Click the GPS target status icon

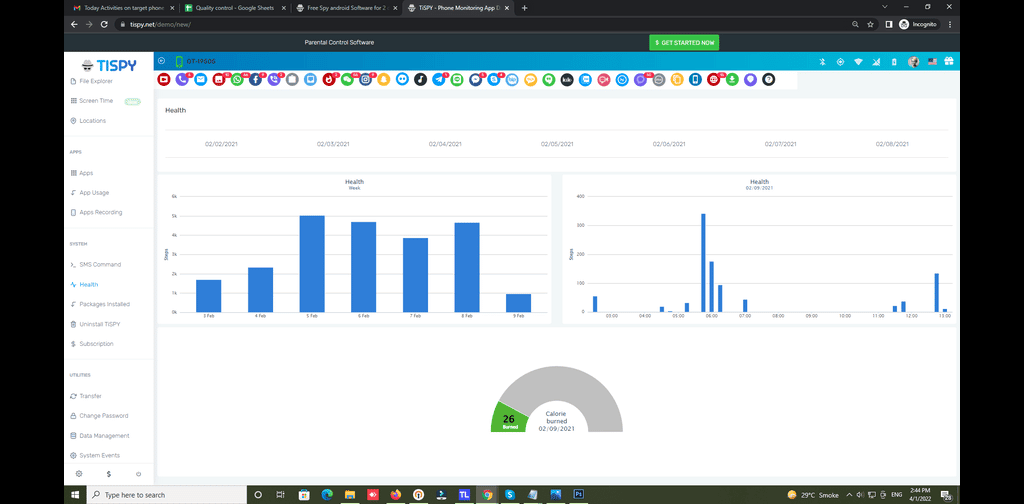pyautogui.click(x=840, y=62)
